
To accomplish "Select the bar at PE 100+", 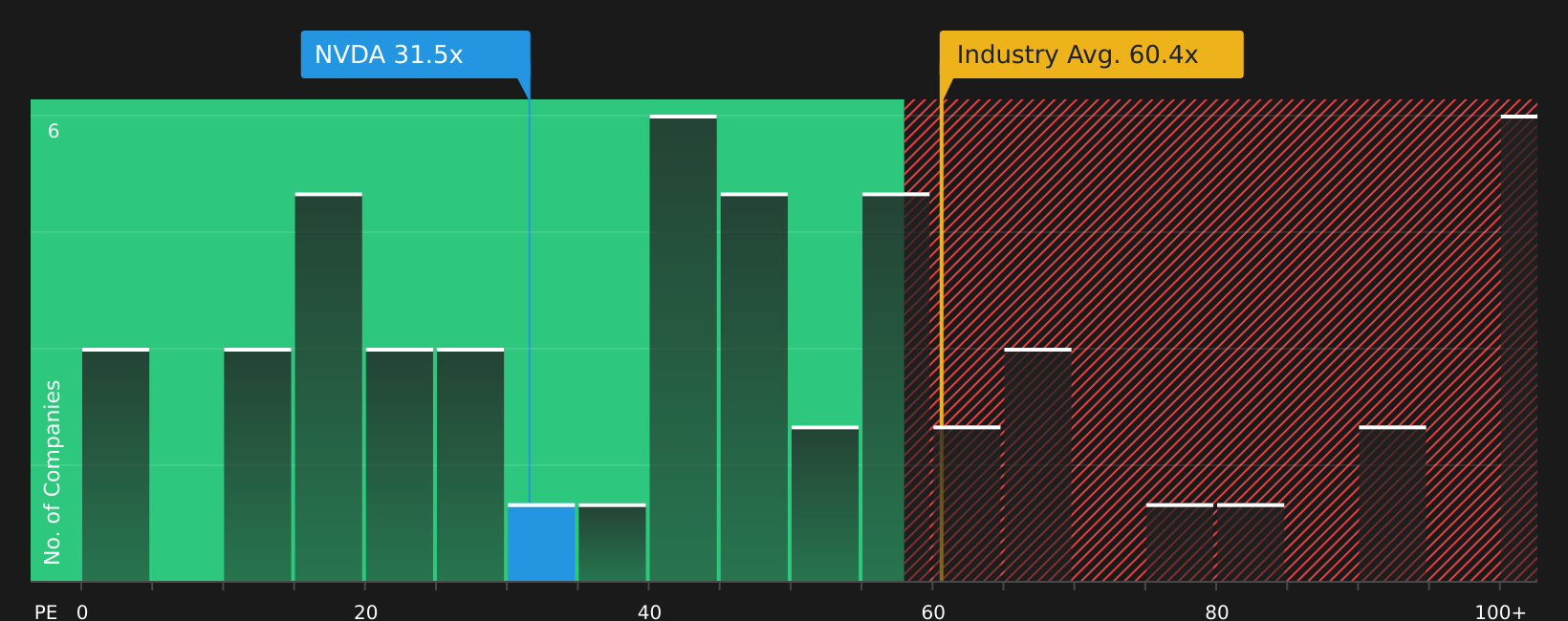I will point(1519,348).
